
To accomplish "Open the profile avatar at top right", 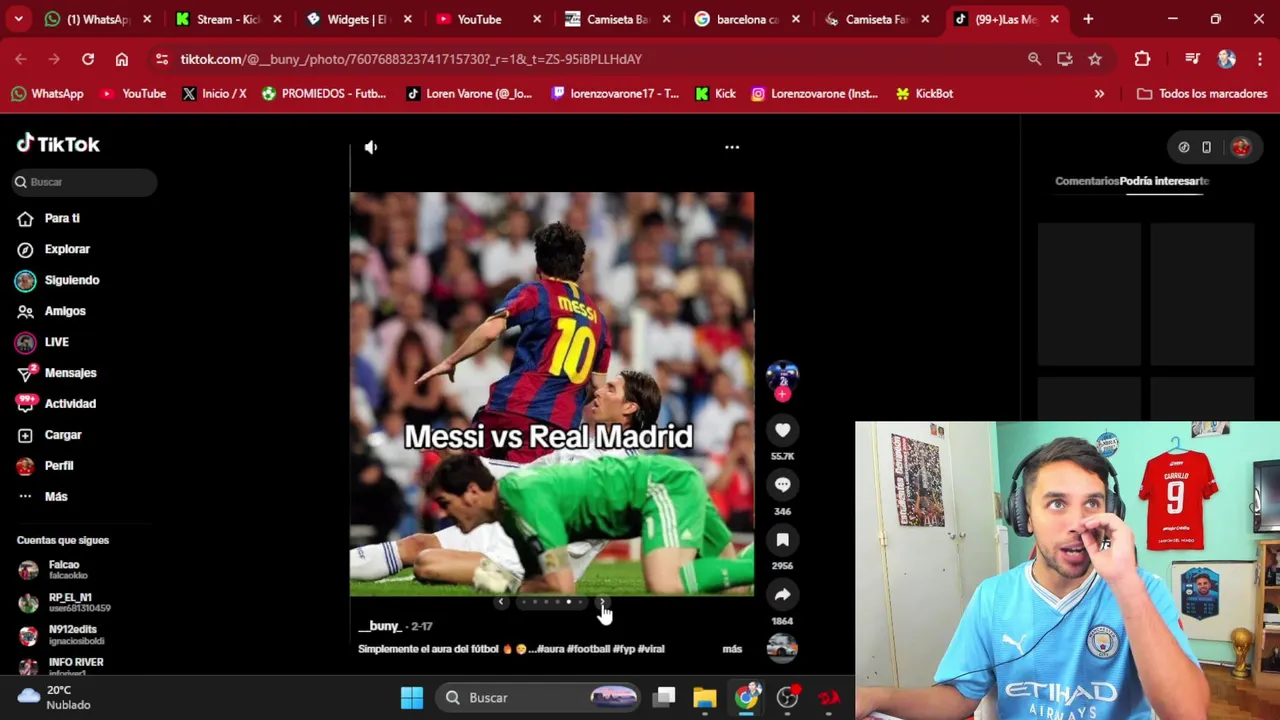I will 1241,147.
